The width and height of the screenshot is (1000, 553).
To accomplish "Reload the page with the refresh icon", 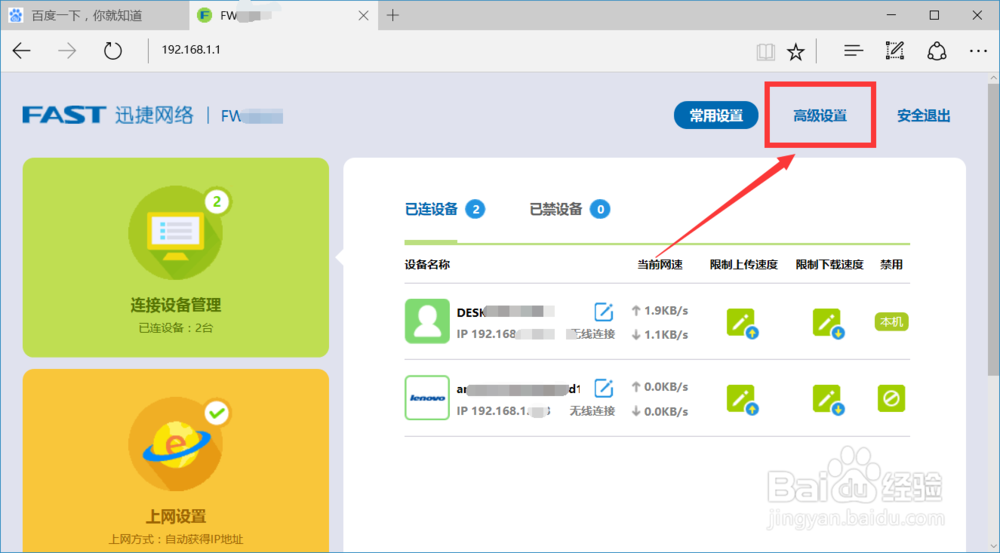I will point(113,51).
